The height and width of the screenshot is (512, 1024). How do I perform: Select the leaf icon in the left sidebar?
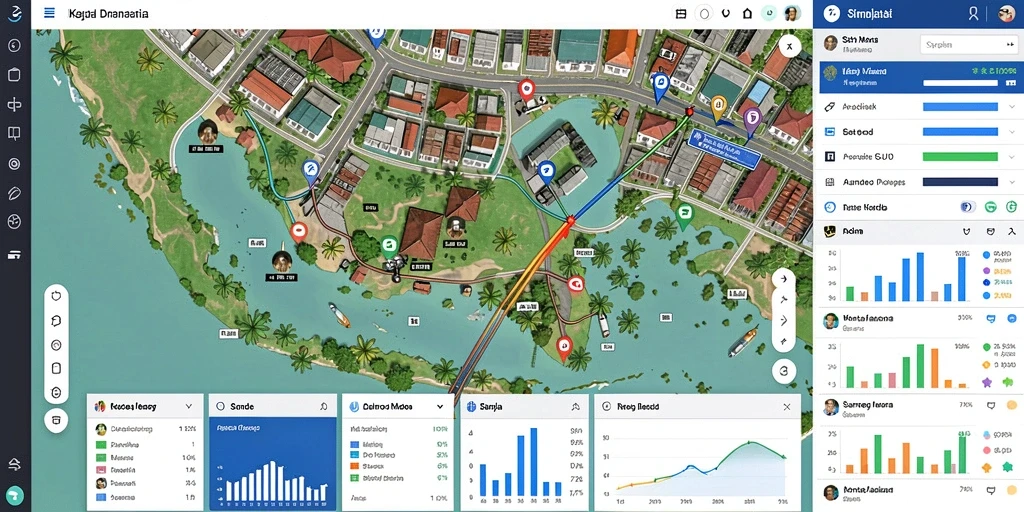[14, 193]
